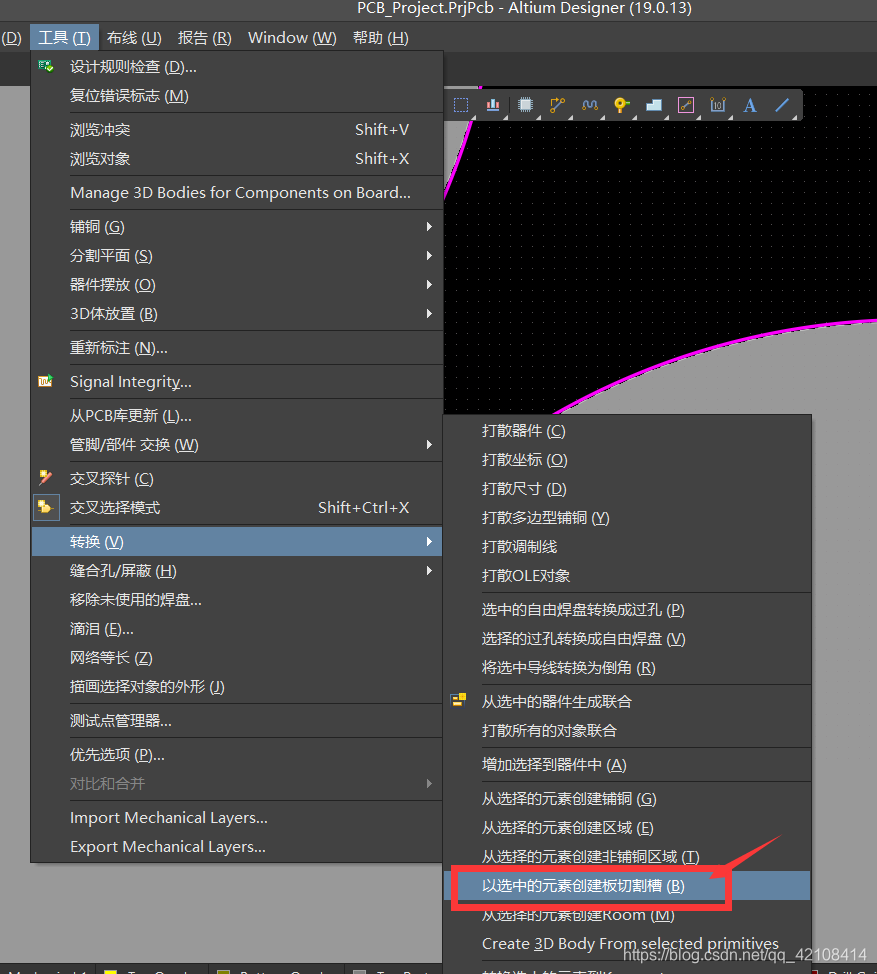The height and width of the screenshot is (974, 877).
Task: Choose 增加选择到器件中 (A)
Action: (627, 765)
